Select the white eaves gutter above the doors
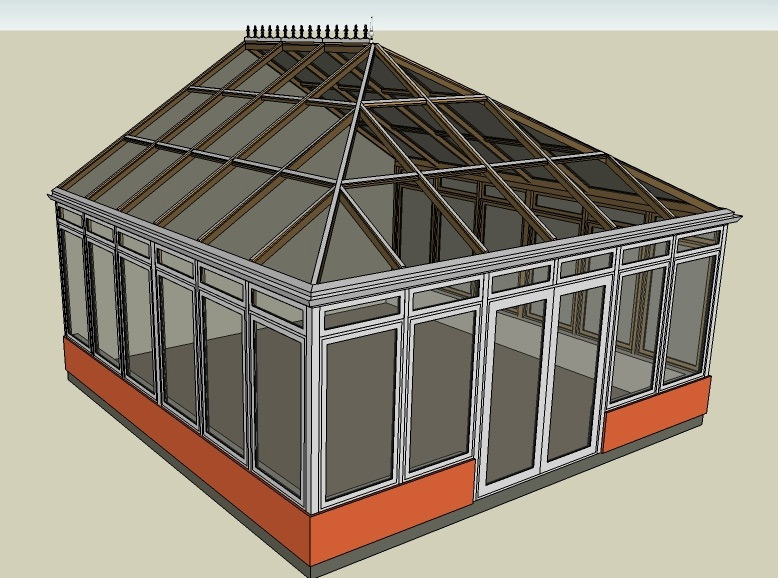 540,251
